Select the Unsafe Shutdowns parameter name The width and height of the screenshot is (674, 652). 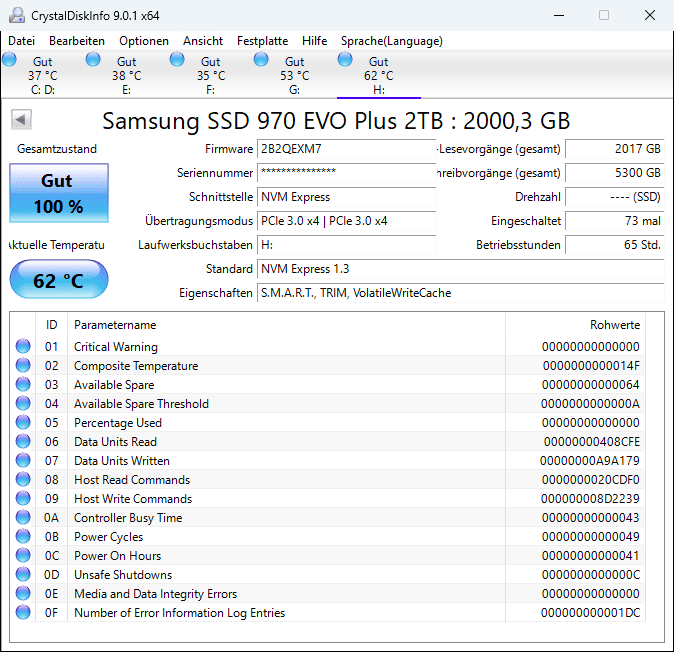coord(123,575)
